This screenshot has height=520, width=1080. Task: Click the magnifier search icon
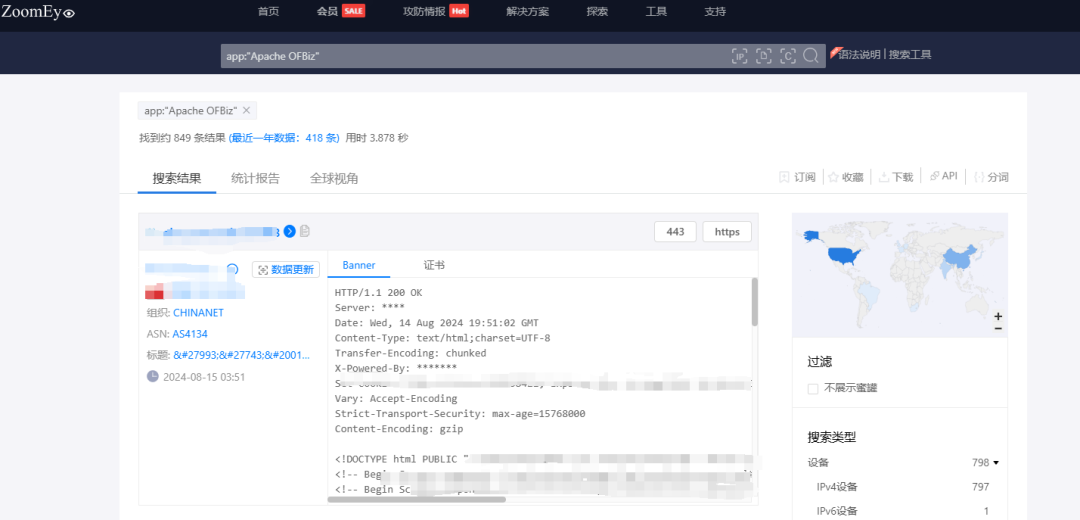(811, 56)
